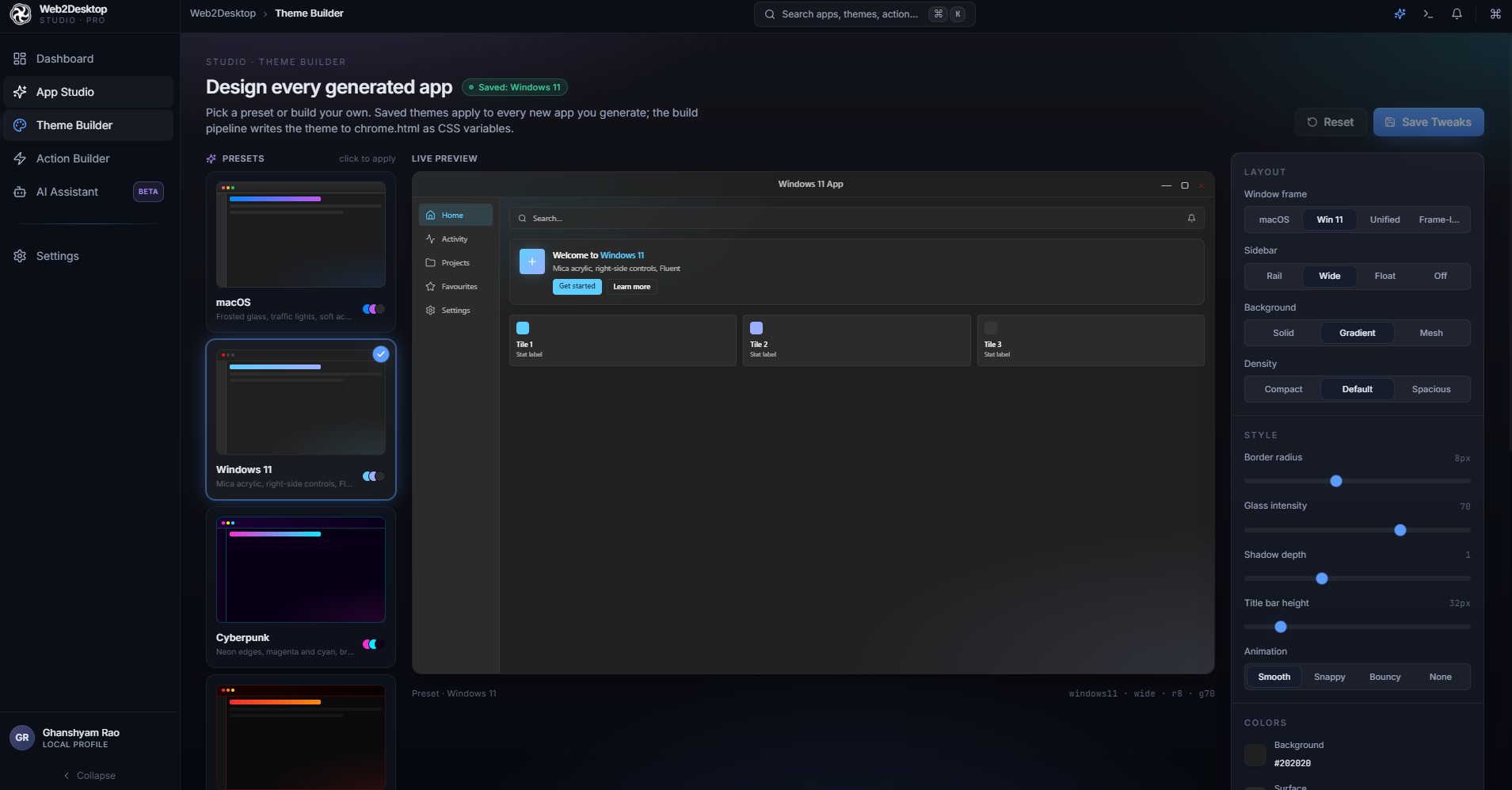The image size is (1512, 790).
Task: Click the Tile 1 icon
Action: (523, 328)
